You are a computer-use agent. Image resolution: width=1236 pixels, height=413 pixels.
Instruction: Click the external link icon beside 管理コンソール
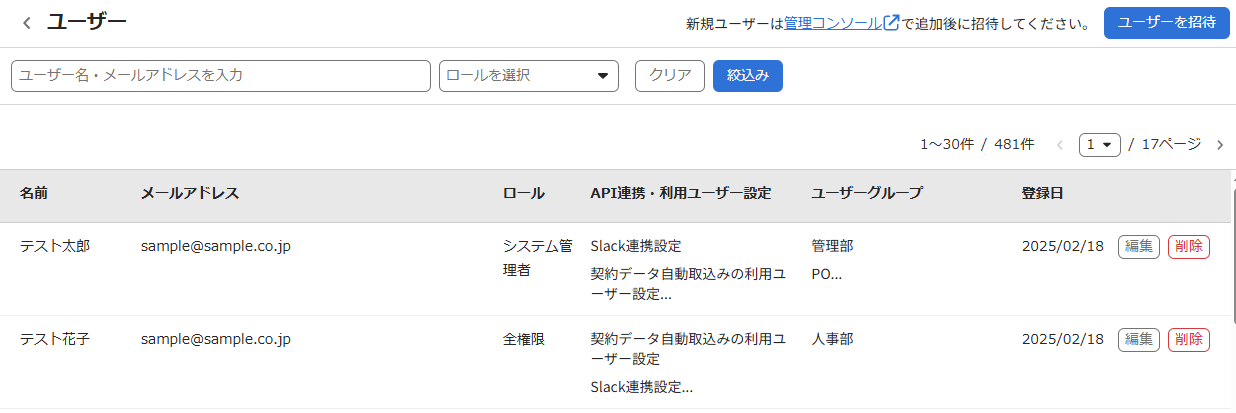point(892,23)
